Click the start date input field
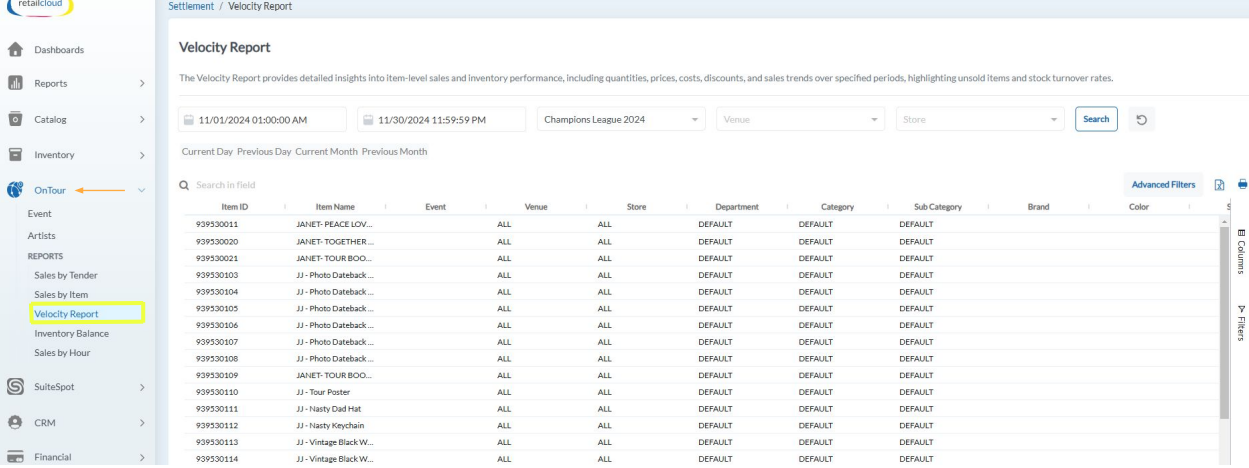Viewport: 1249px width, 468px height. click(x=262, y=119)
